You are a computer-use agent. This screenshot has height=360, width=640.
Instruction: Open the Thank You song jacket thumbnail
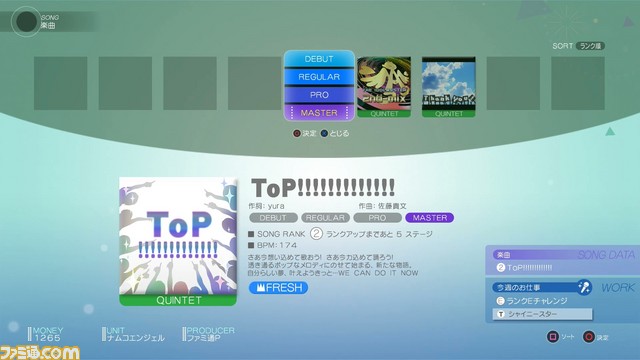click(x=449, y=87)
